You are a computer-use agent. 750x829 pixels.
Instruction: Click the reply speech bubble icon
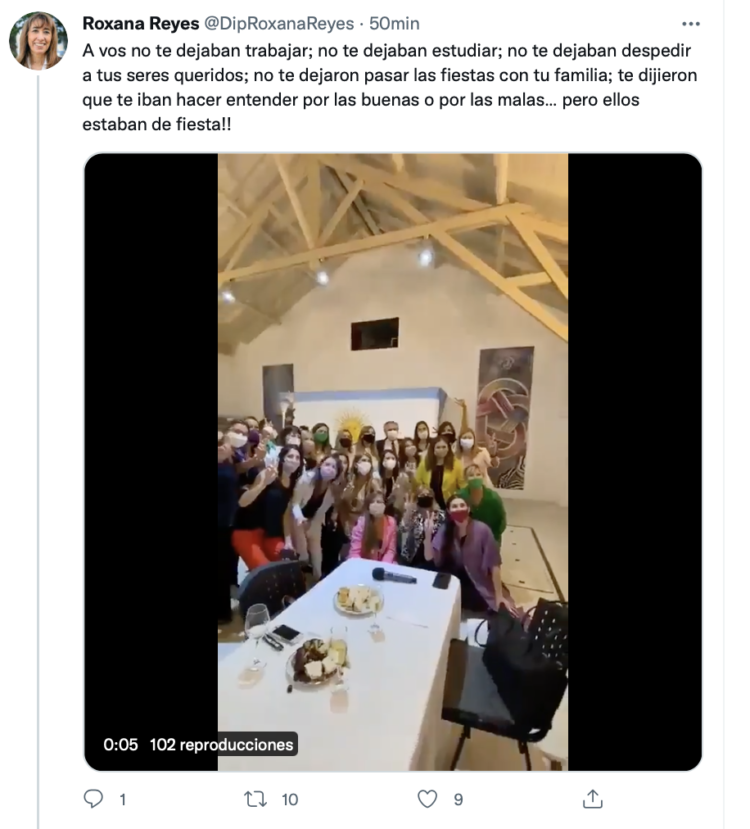94,798
